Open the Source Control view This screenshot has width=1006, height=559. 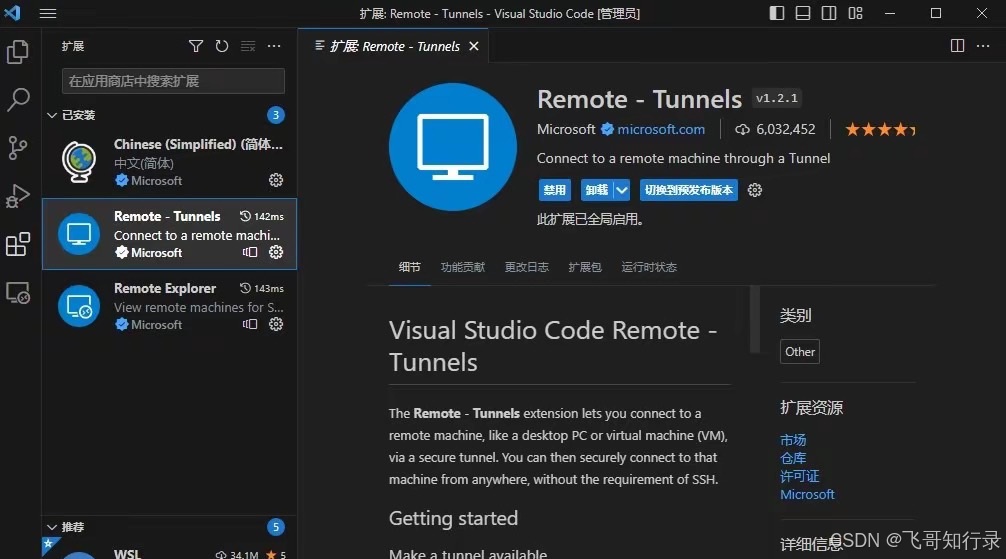18,148
